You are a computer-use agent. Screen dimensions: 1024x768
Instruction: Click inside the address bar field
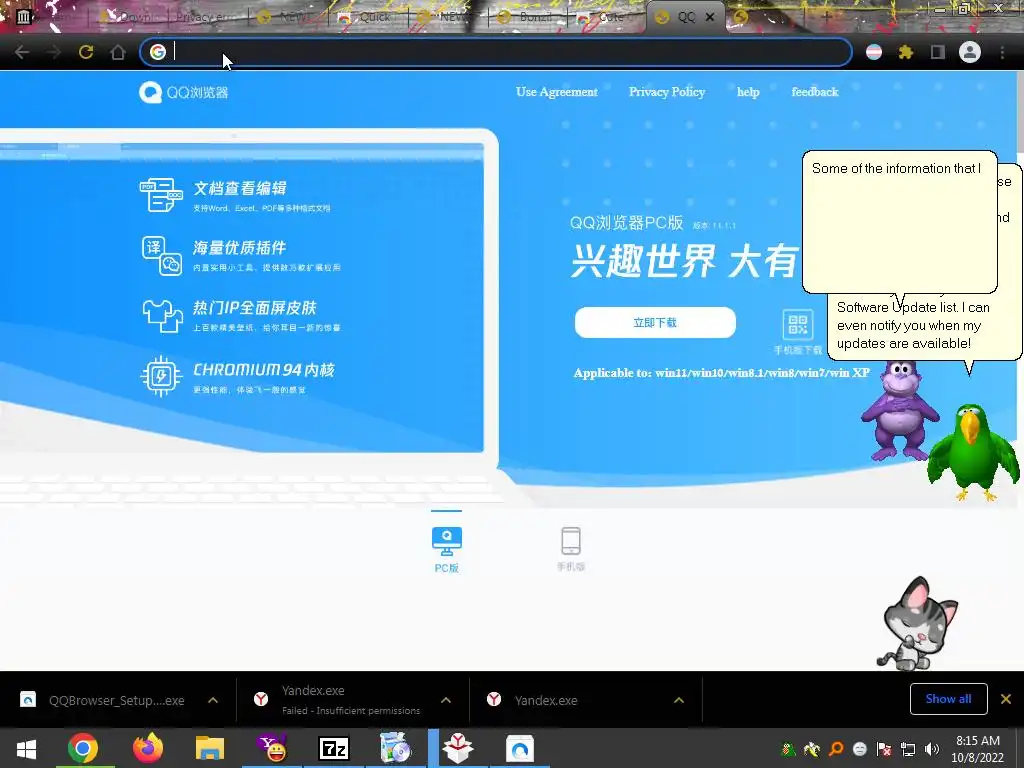(496, 52)
